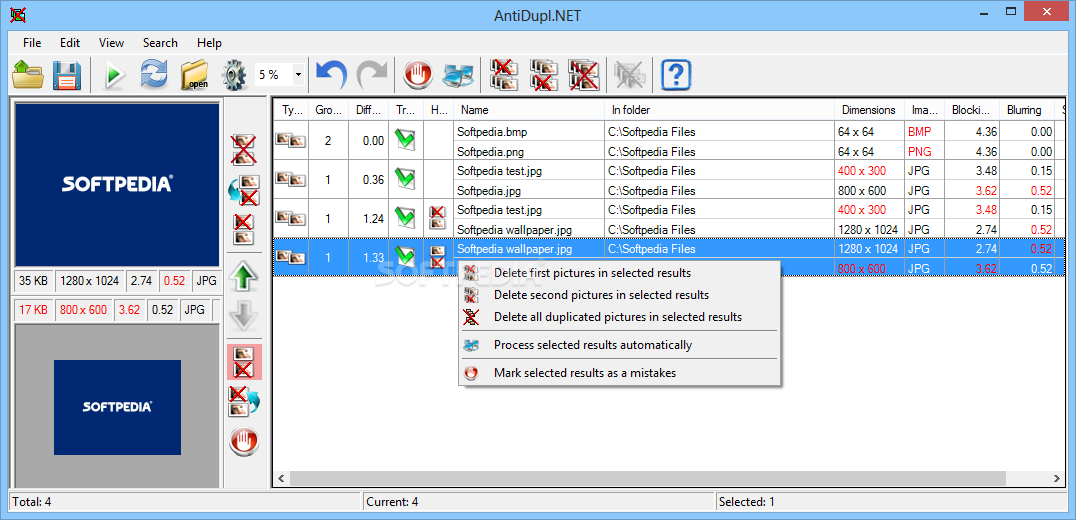Start search with the green play icon
The width and height of the screenshot is (1076, 520).
click(115, 74)
